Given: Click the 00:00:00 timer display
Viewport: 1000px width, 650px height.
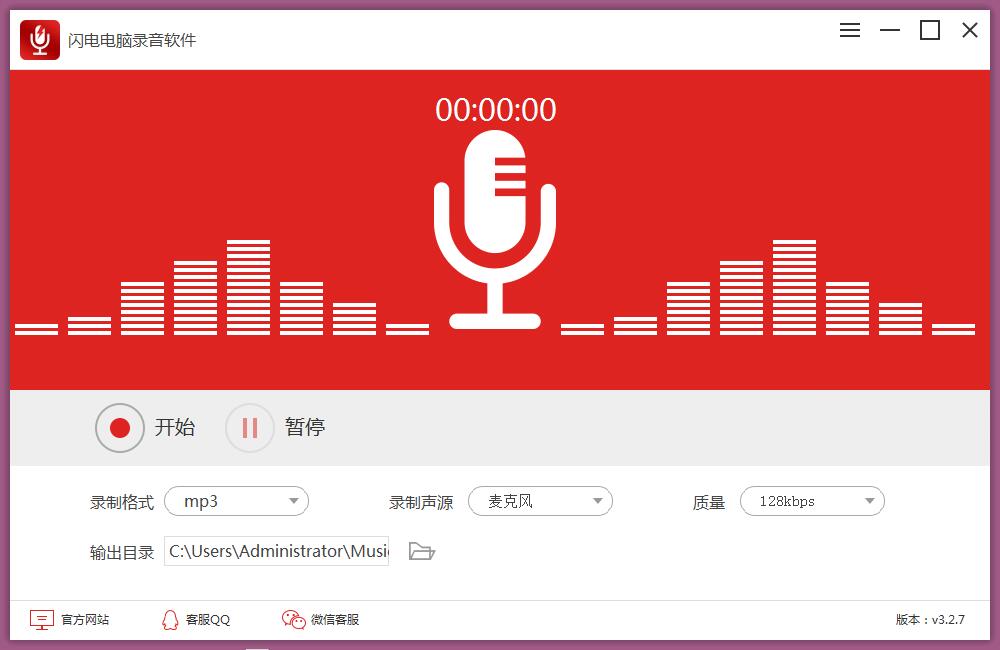Looking at the screenshot, I should (x=497, y=110).
